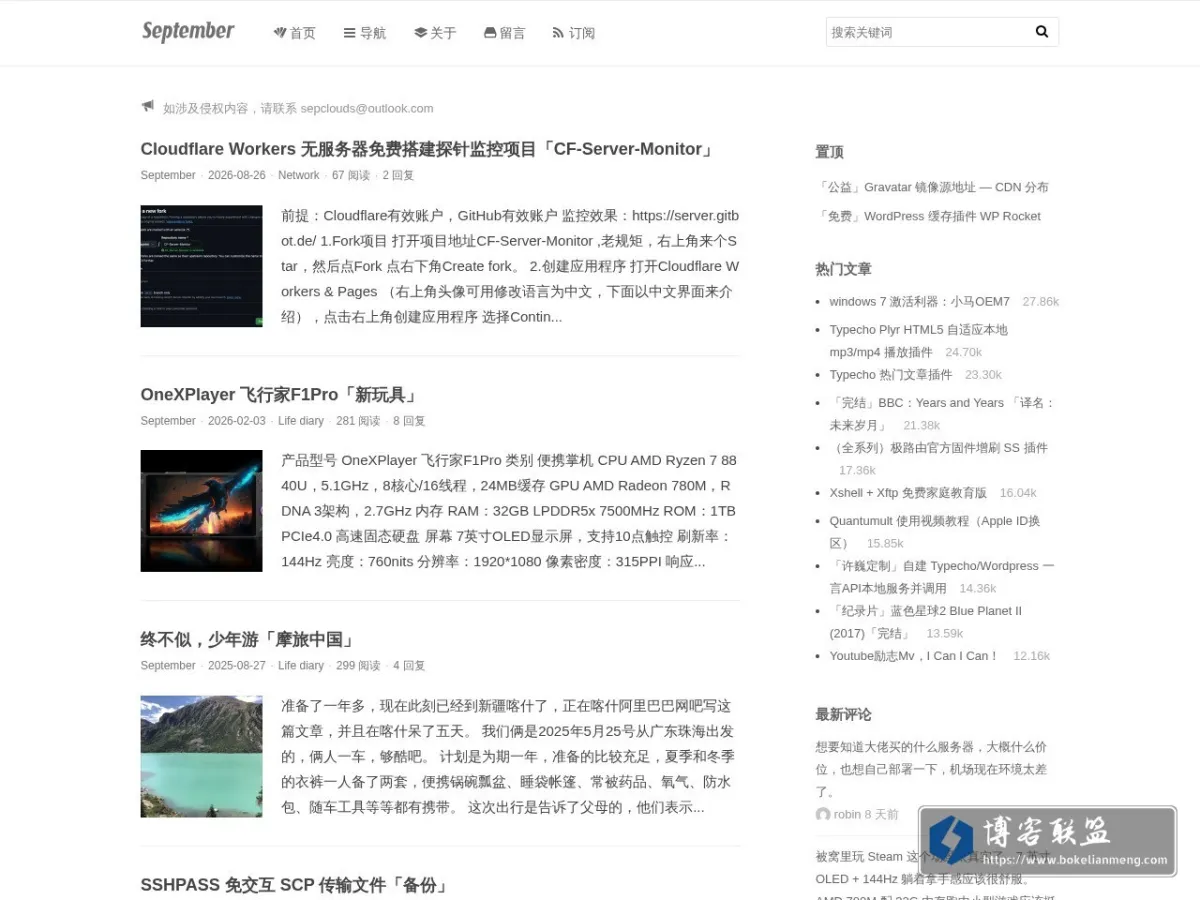Click the '67 阅读' read count
The image size is (1200, 900).
coord(351,175)
